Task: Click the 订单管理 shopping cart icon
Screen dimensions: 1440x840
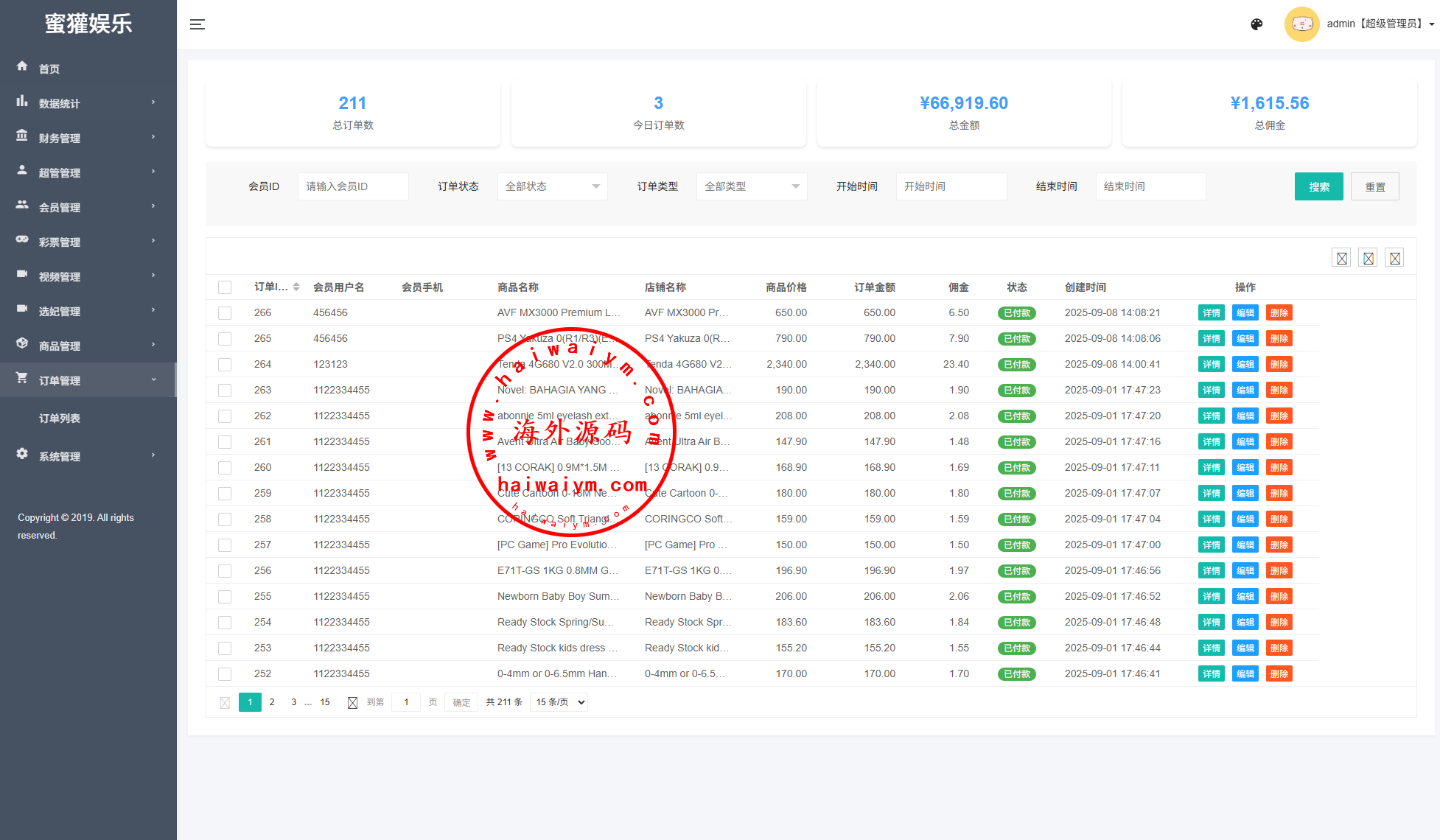Action: coord(22,378)
